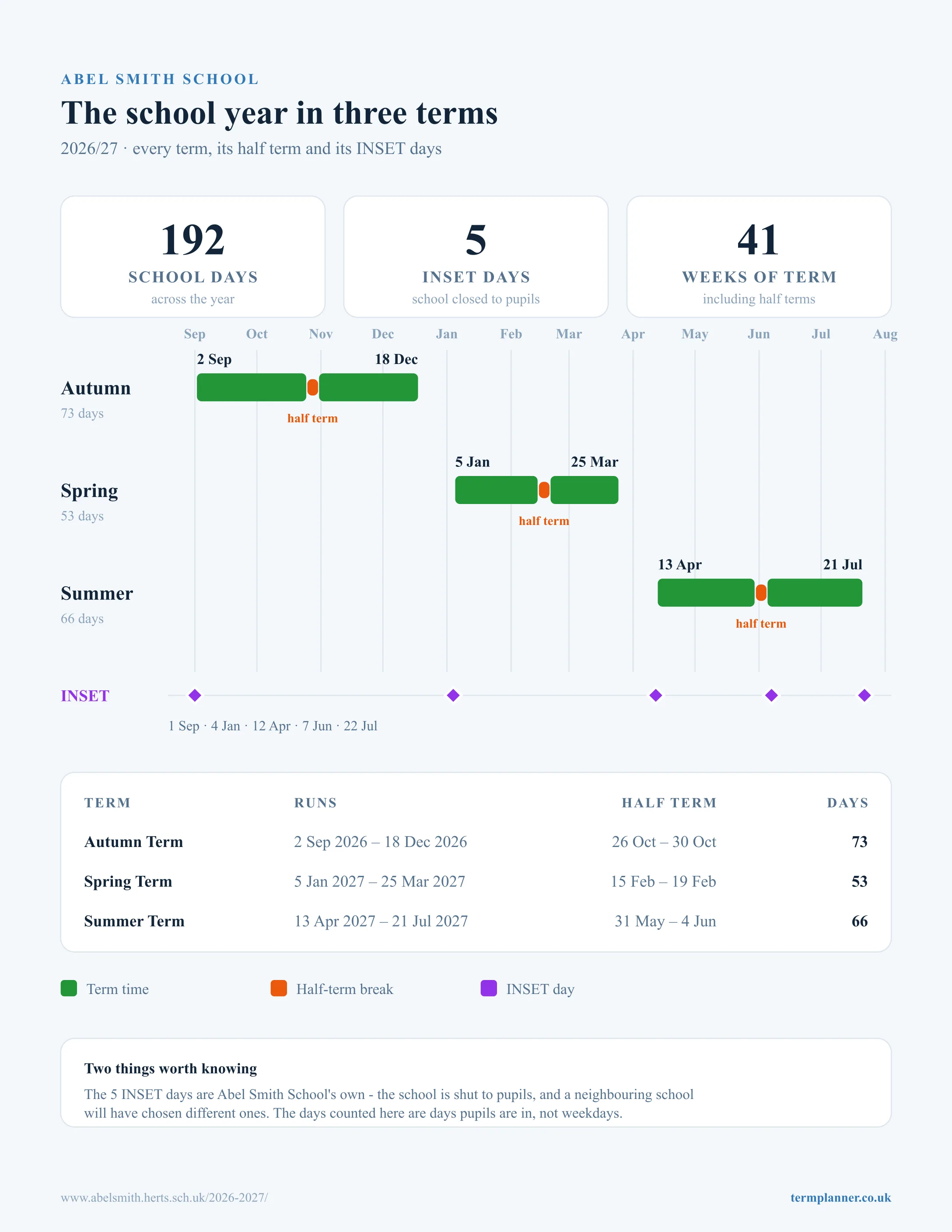Click the purple INSET day legend swatch
The image size is (952, 1232).
[x=488, y=988]
